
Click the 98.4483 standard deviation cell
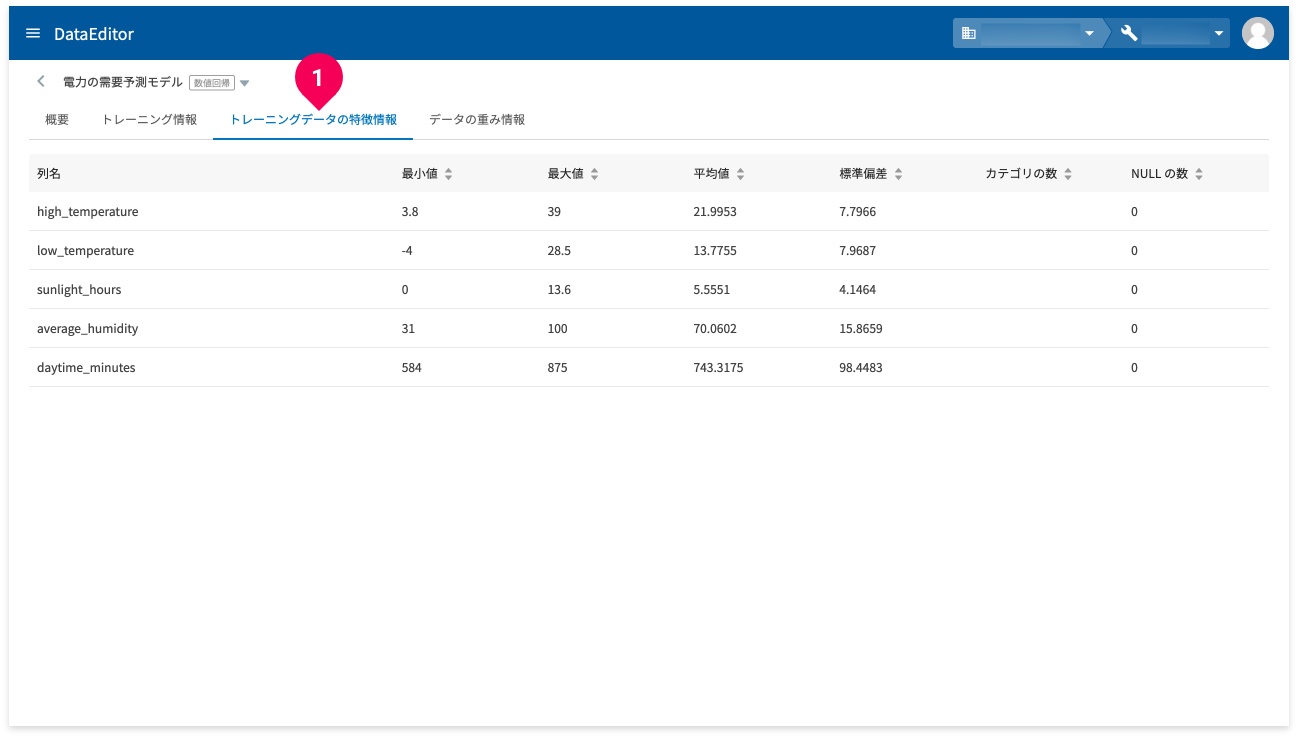point(861,368)
